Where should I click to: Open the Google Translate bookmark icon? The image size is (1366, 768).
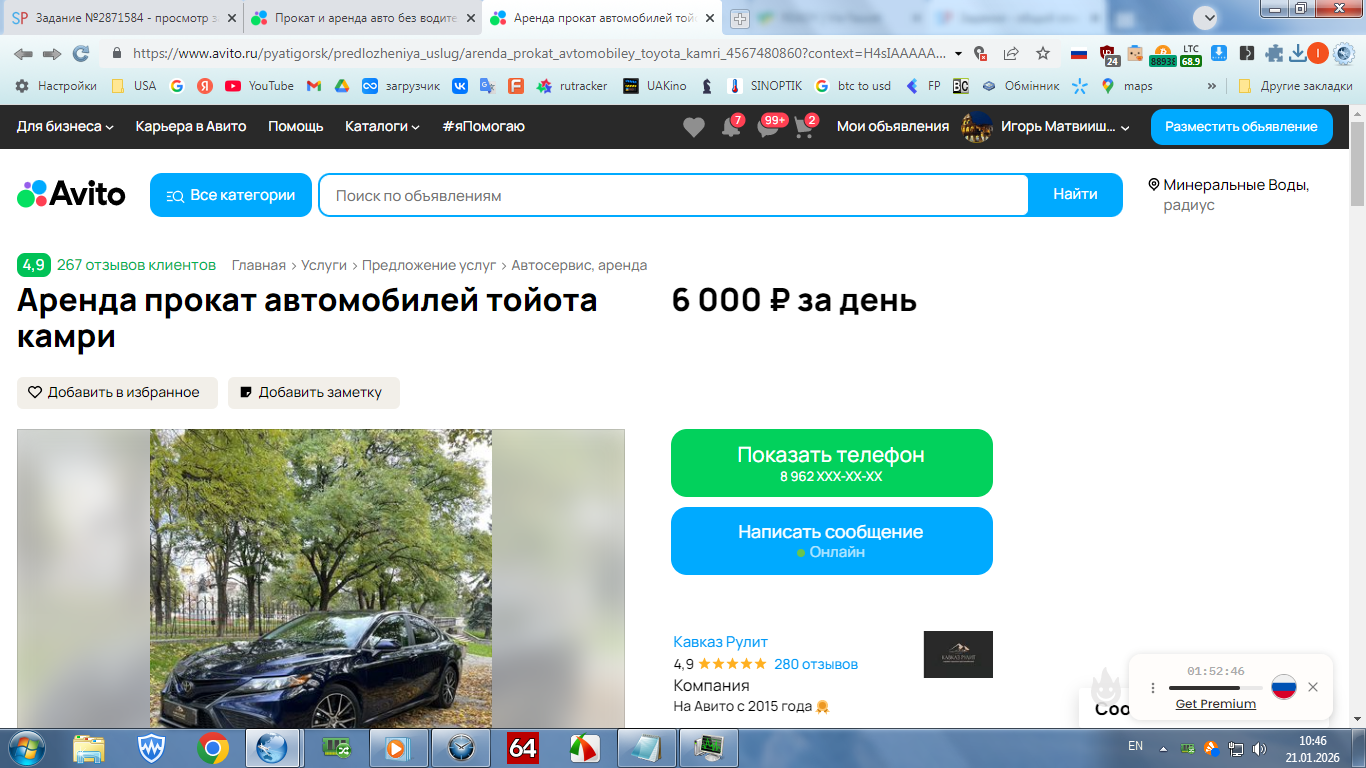[488, 86]
